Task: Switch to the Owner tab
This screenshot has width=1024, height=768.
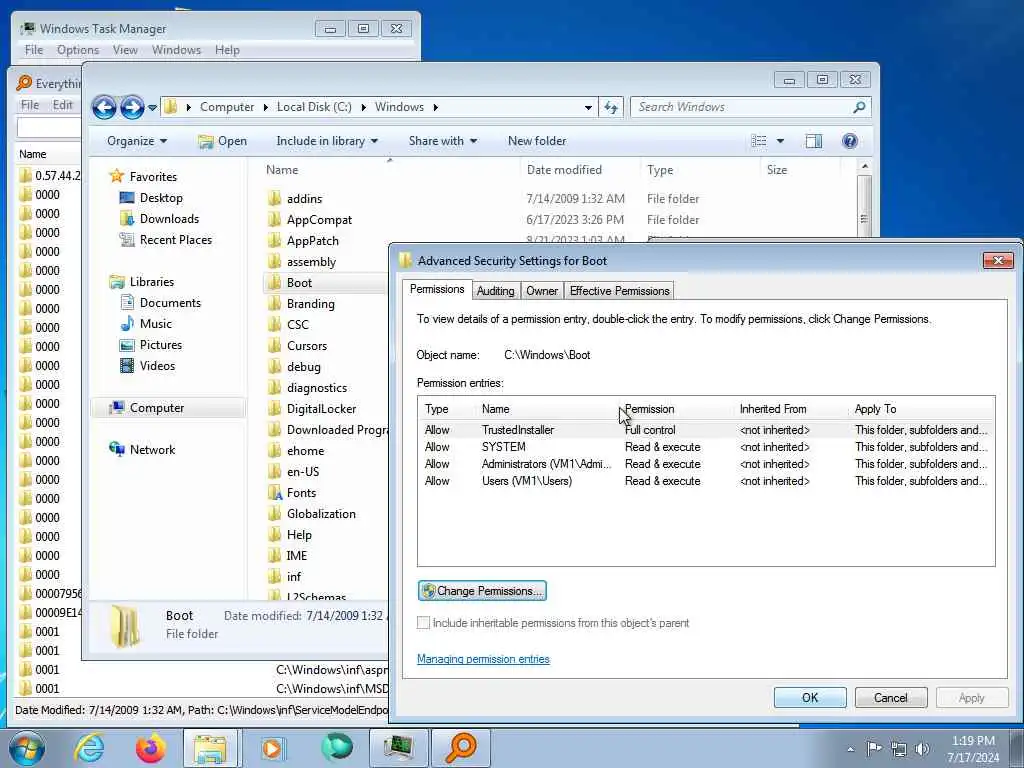Action: coord(542,291)
